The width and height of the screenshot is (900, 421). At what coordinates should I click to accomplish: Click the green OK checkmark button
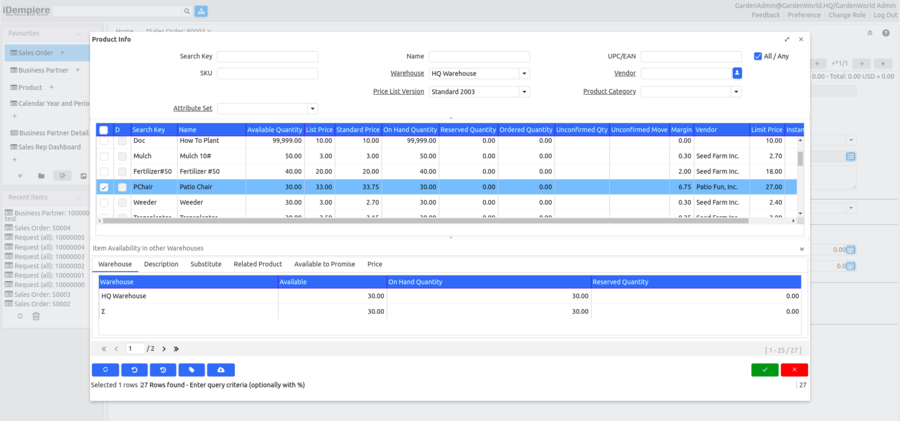click(x=765, y=370)
